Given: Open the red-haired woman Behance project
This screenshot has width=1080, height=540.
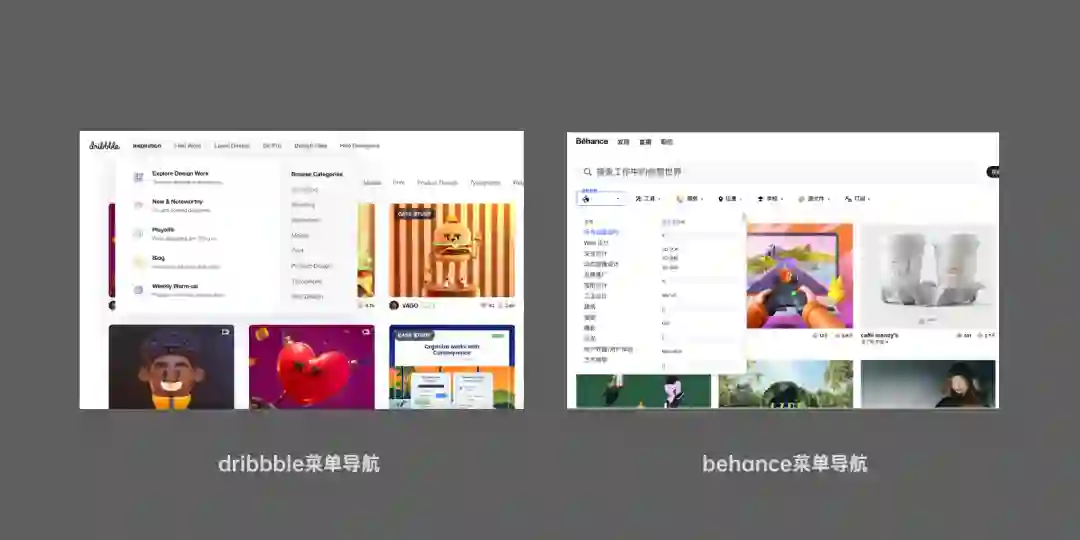Looking at the screenshot, I should pyautogui.click(x=928, y=384).
